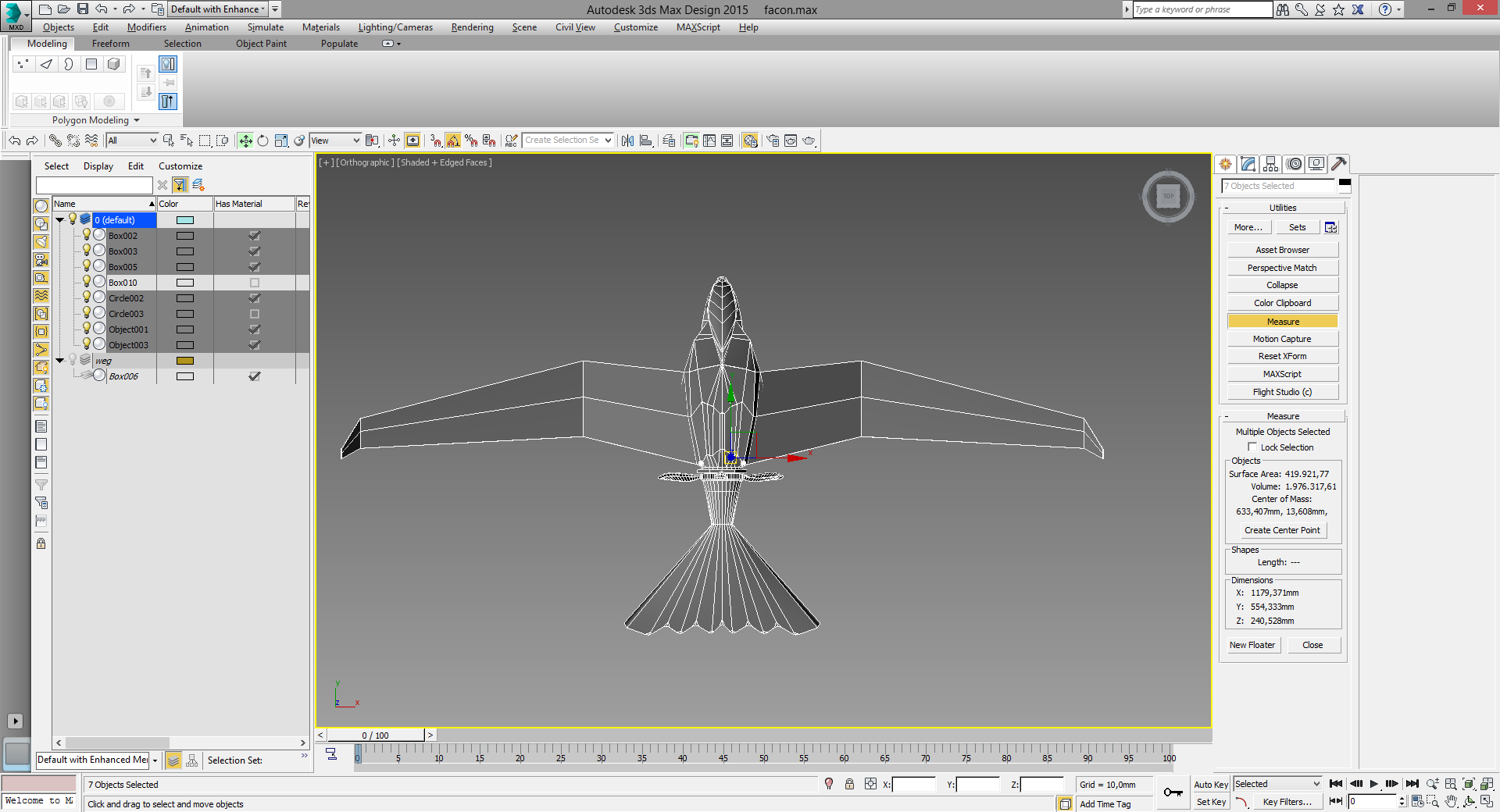The image size is (1500, 812).
Task: Open the Rendering menu
Action: 472,27
